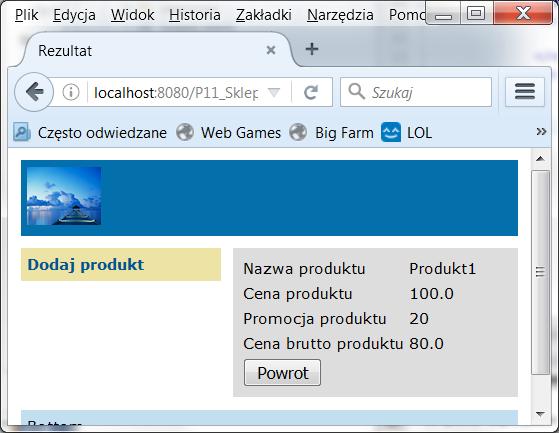The image size is (559, 433).
Task: Open the Zakładki menu
Action: 264,15
